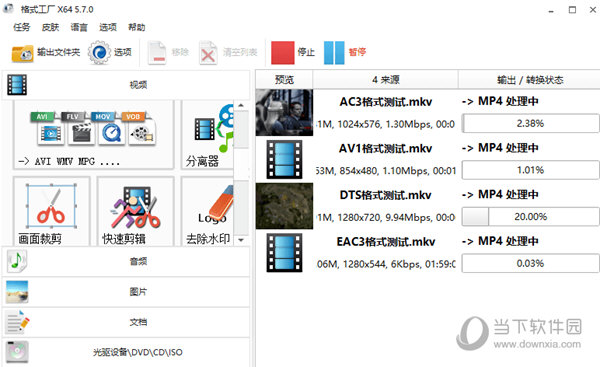Image resolution: width=600 pixels, height=367 pixels.
Task: Click the 1.01% progress bar
Action: 530,170
